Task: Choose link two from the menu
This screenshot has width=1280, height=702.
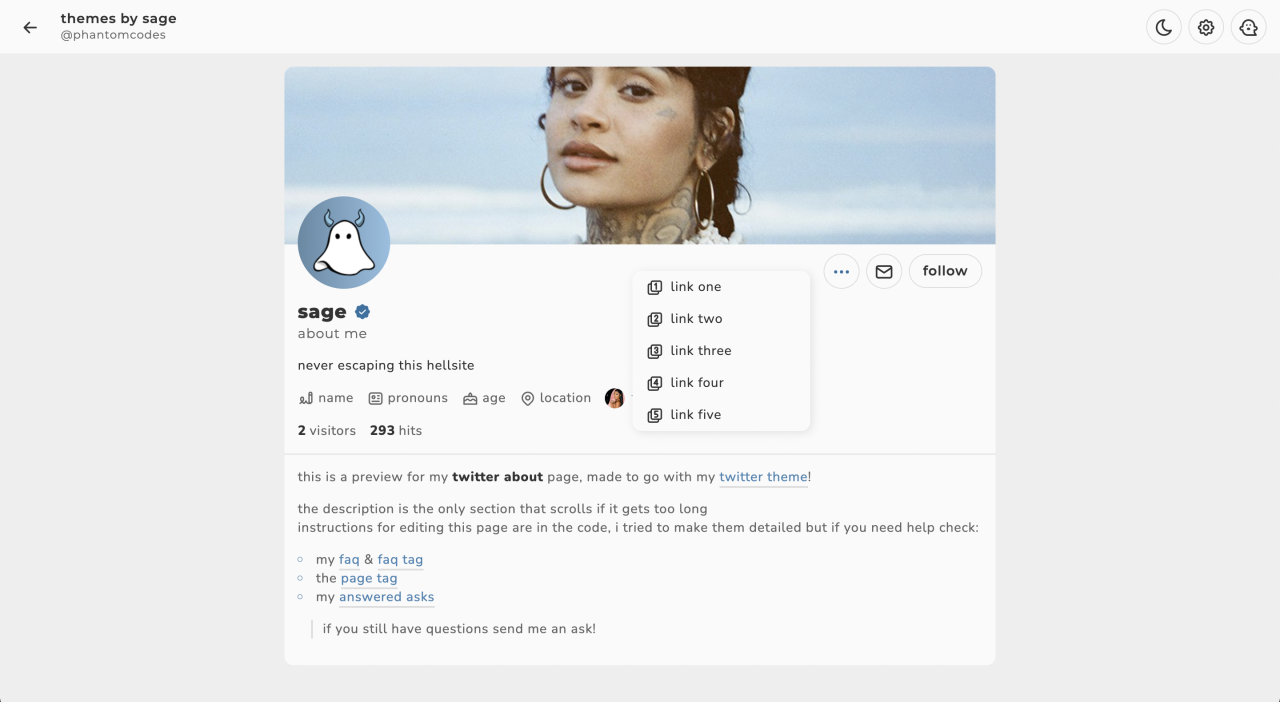Action: click(x=696, y=319)
